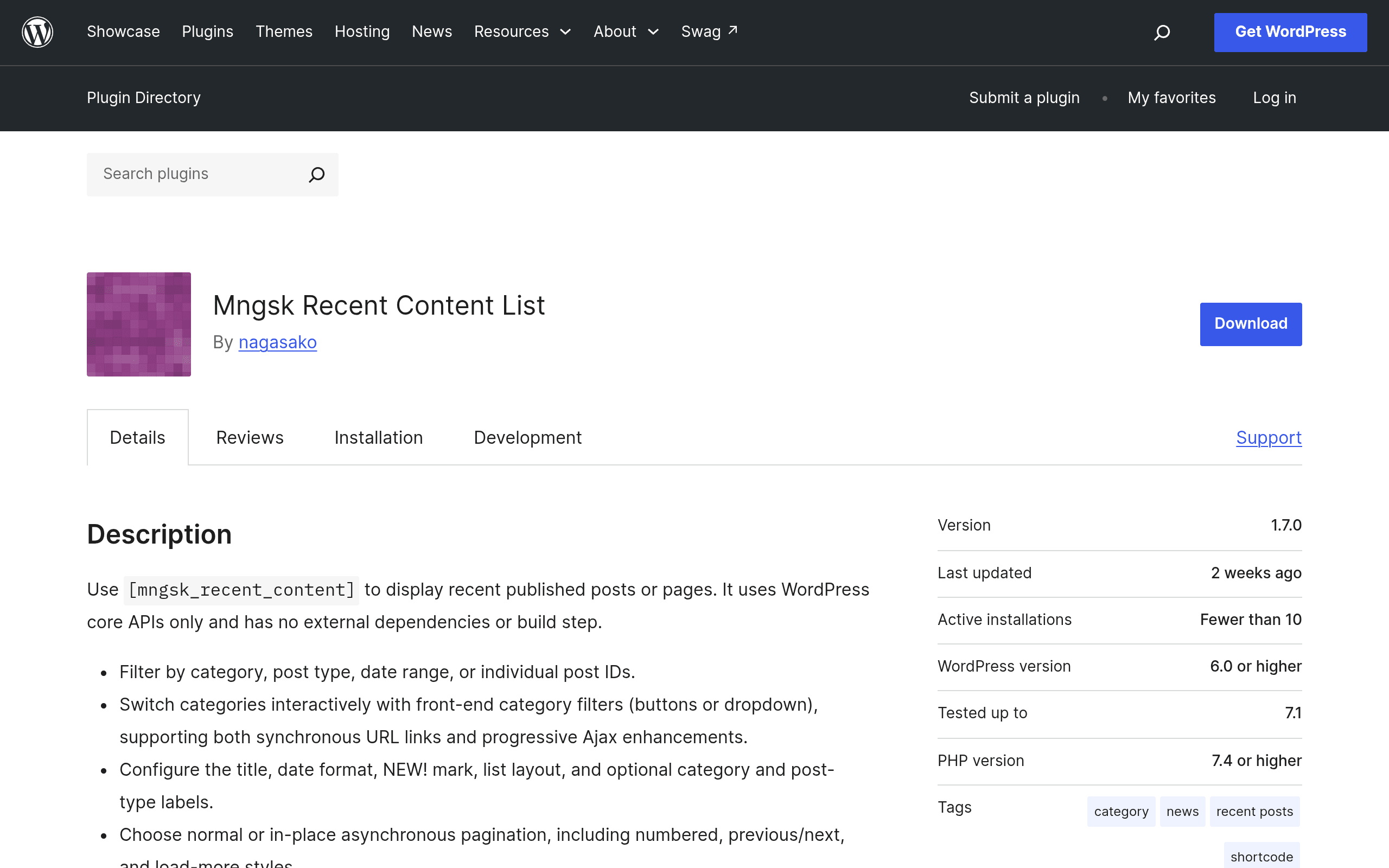This screenshot has width=1389, height=868.
Task: Open author nagasako's profile link
Action: tap(278, 342)
